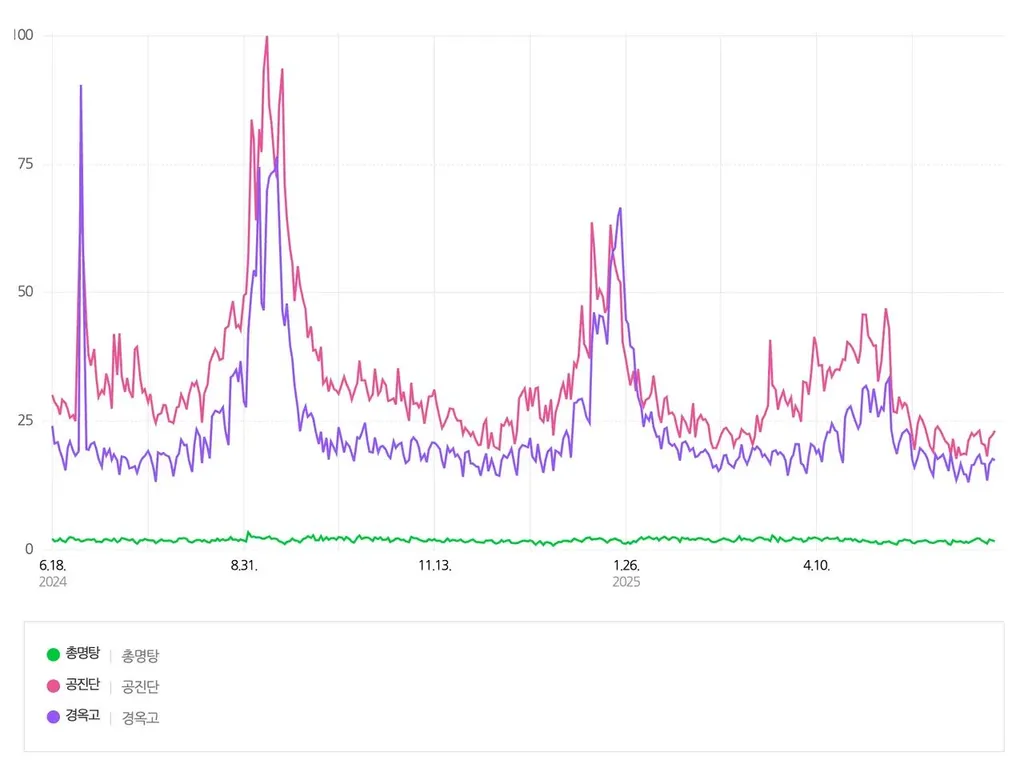The height and width of the screenshot is (760, 1024).
Task: Click the 6.18. date axis label
Action: [52, 565]
